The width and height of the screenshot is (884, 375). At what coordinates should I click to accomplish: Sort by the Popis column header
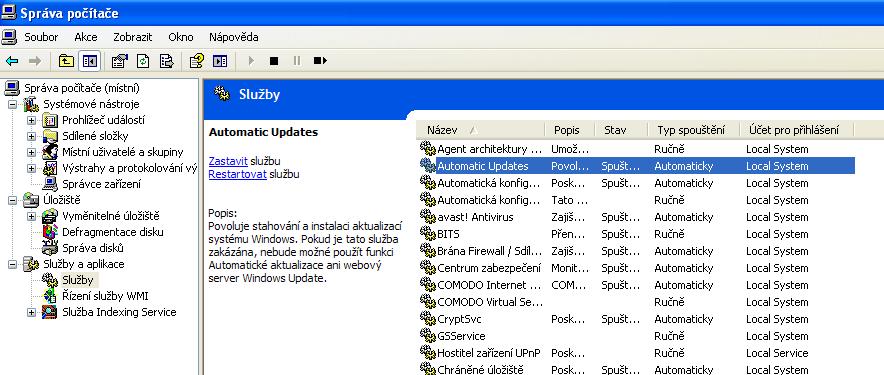569,130
